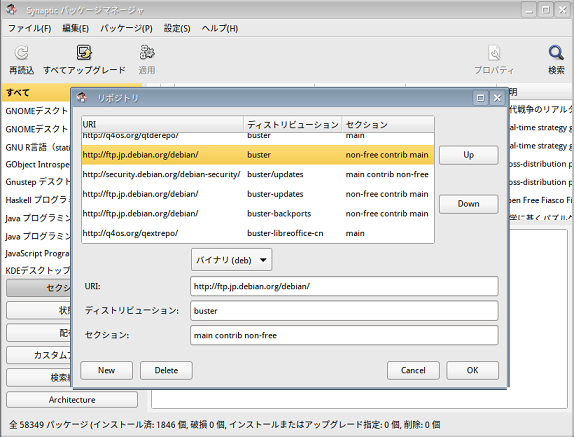Click the カスタム filter button in main window
This screenshot has width=574, height=437.
[39, 355]
